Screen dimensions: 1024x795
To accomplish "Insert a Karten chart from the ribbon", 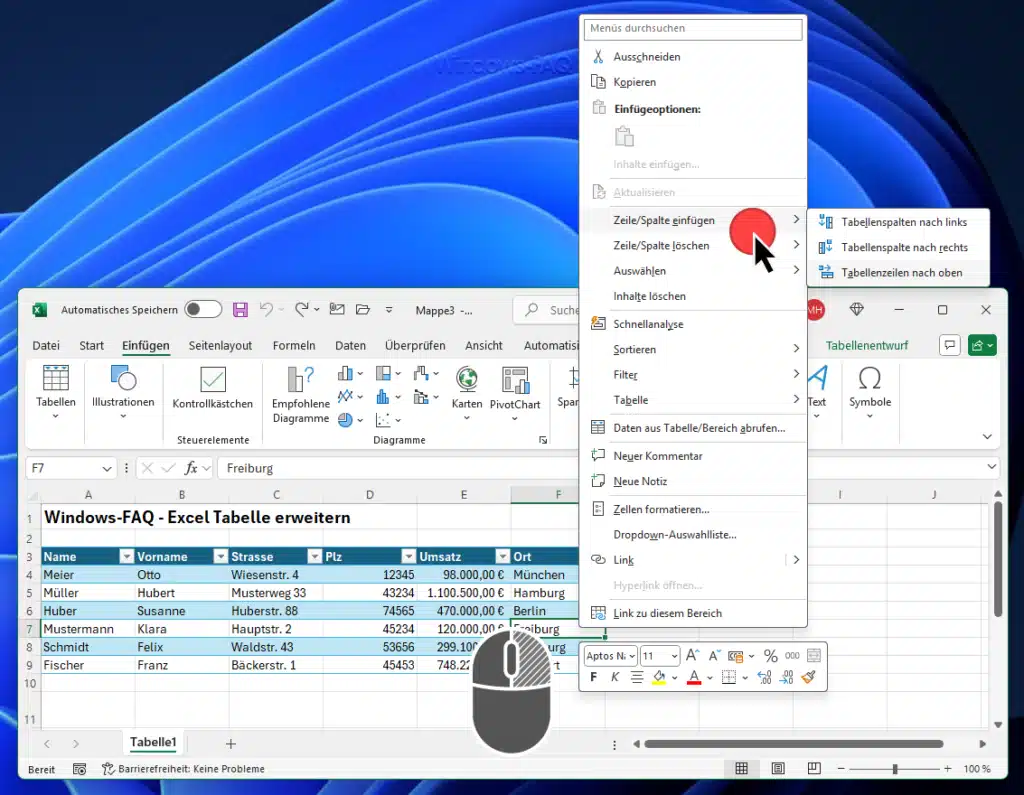I will coord(467,390).
